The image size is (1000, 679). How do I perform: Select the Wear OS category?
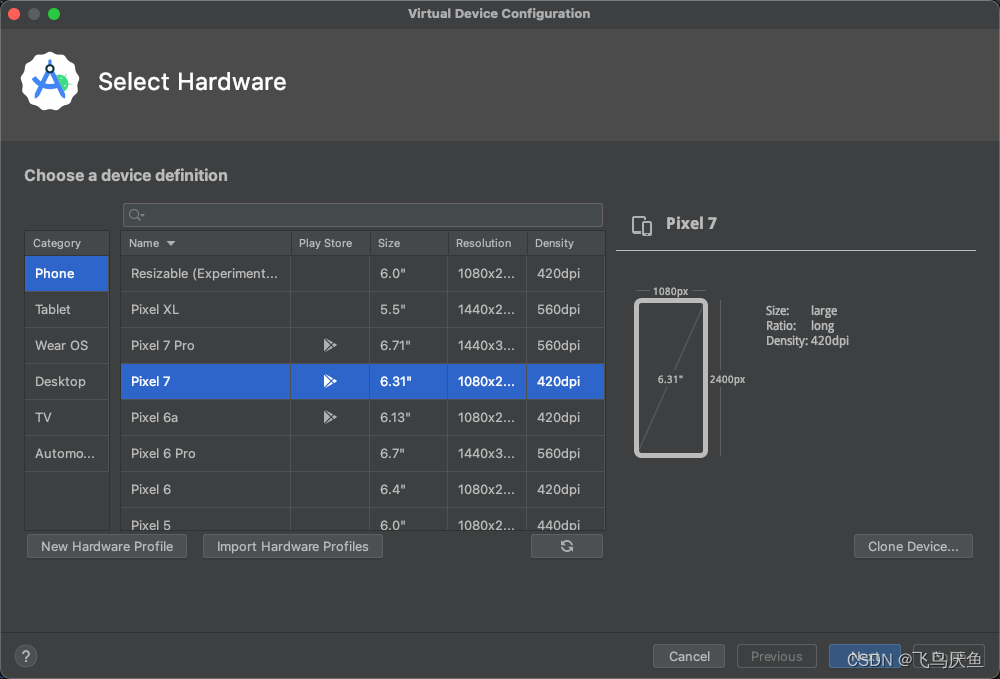(67, 346)
